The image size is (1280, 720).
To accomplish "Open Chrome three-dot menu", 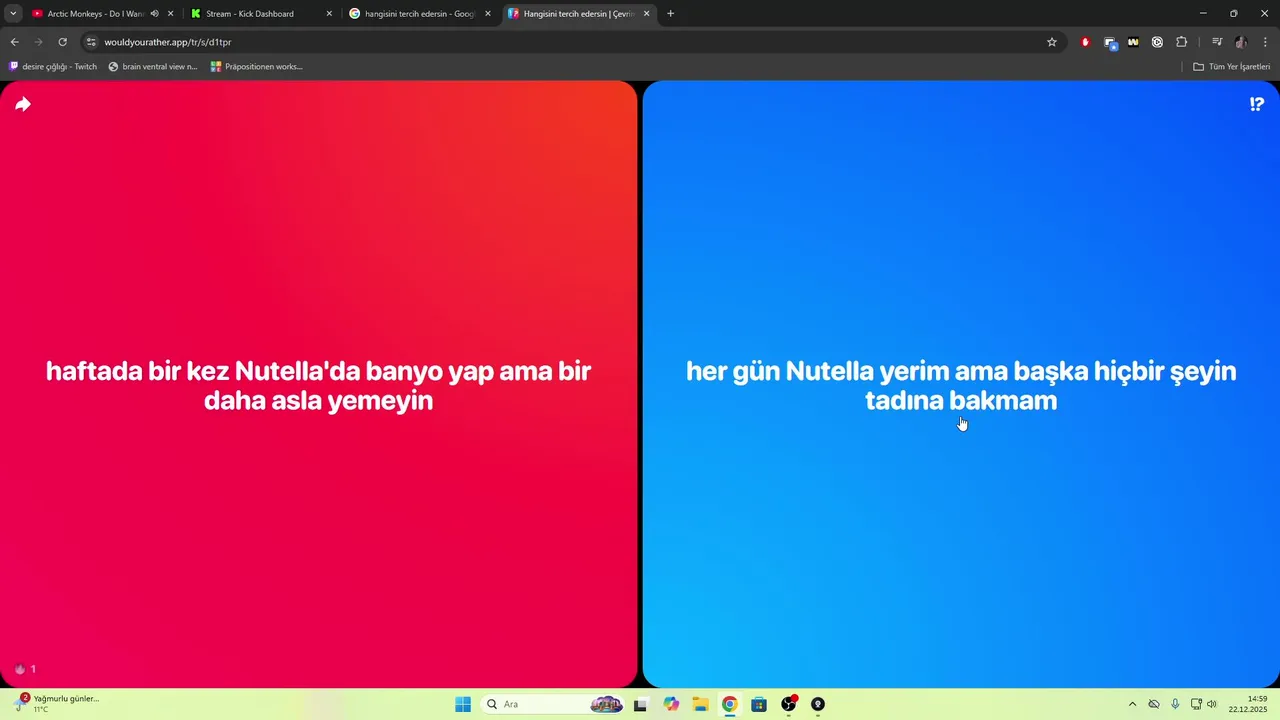I will [1266, 42].
